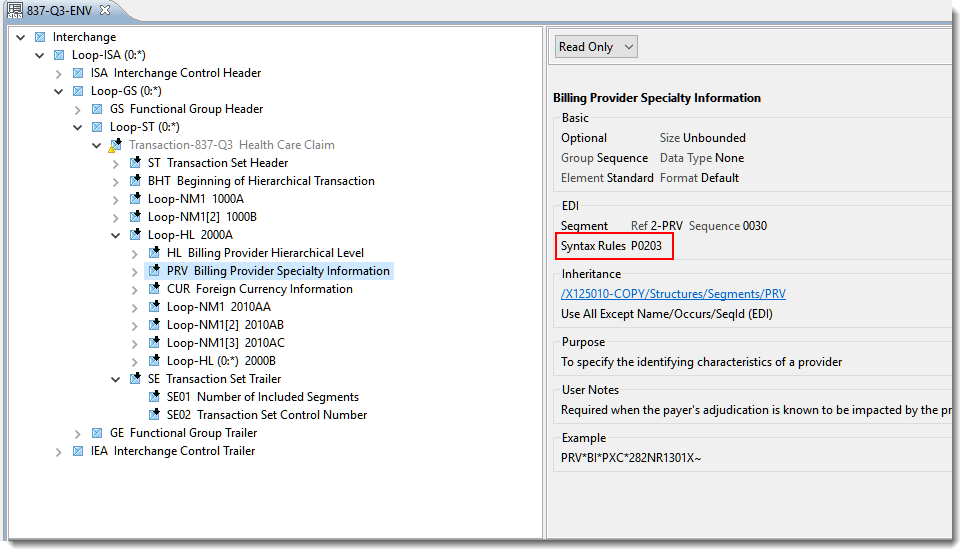Viewport: 967px width, 556px height.
Task: Click the Interchange root node icon
Action: tap(40, 37)
